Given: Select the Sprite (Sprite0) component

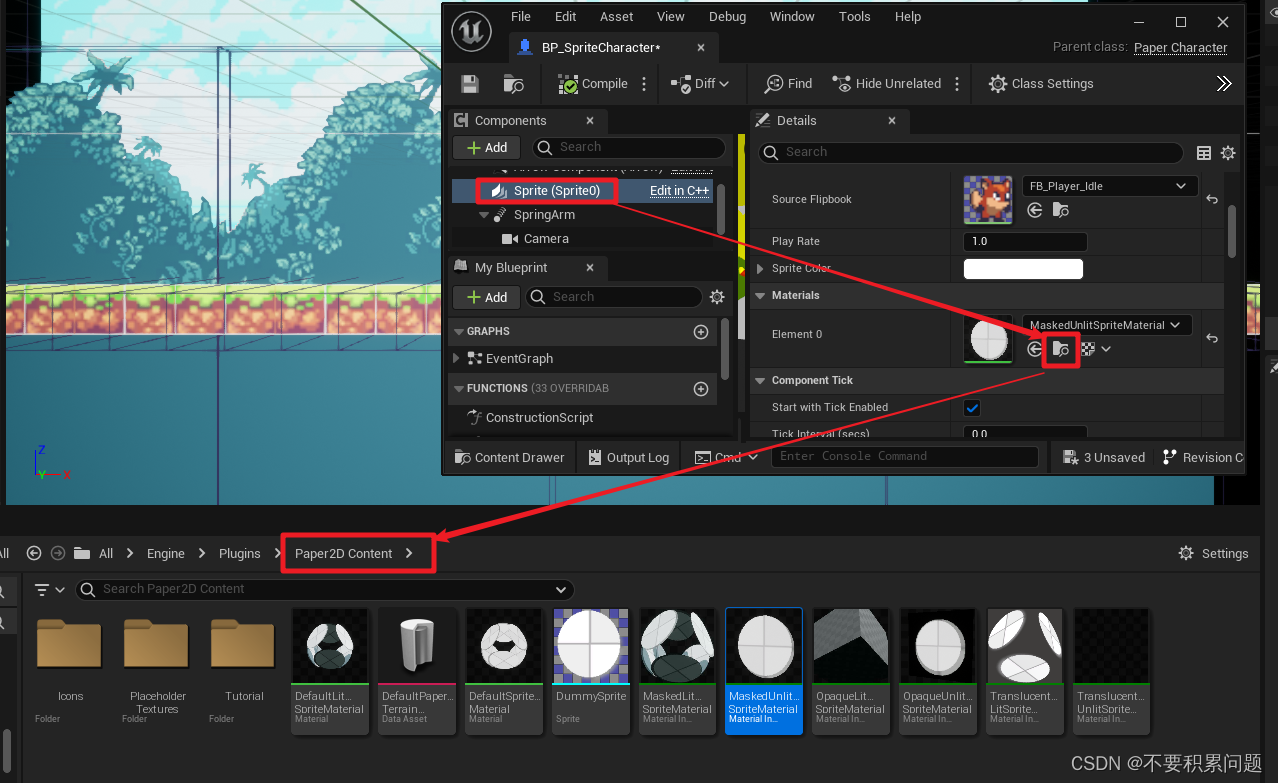Looking at the screenshot, I should point(557,190).
